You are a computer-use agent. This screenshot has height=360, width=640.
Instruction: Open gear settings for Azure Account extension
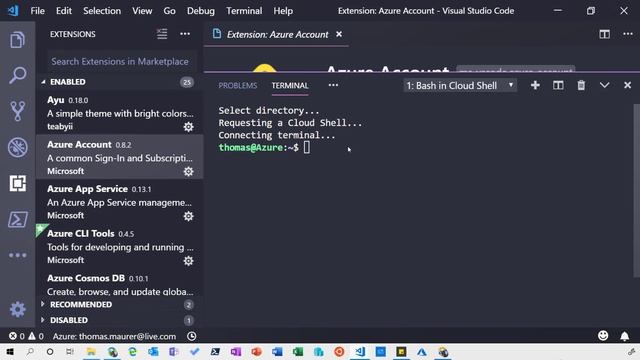pyautogui.click(x=188, y=171)
